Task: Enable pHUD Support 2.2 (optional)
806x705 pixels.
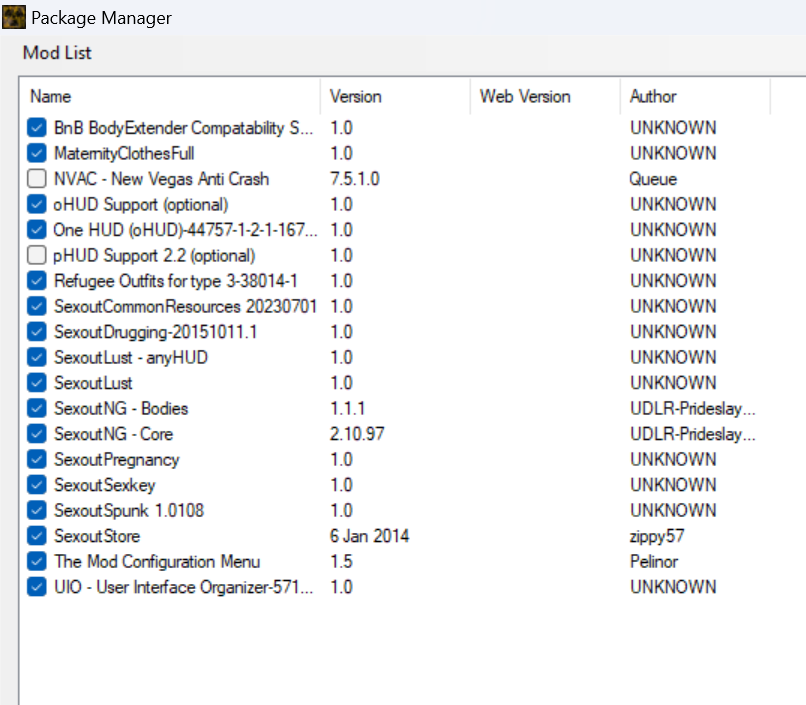Action: tap(36, 255)
